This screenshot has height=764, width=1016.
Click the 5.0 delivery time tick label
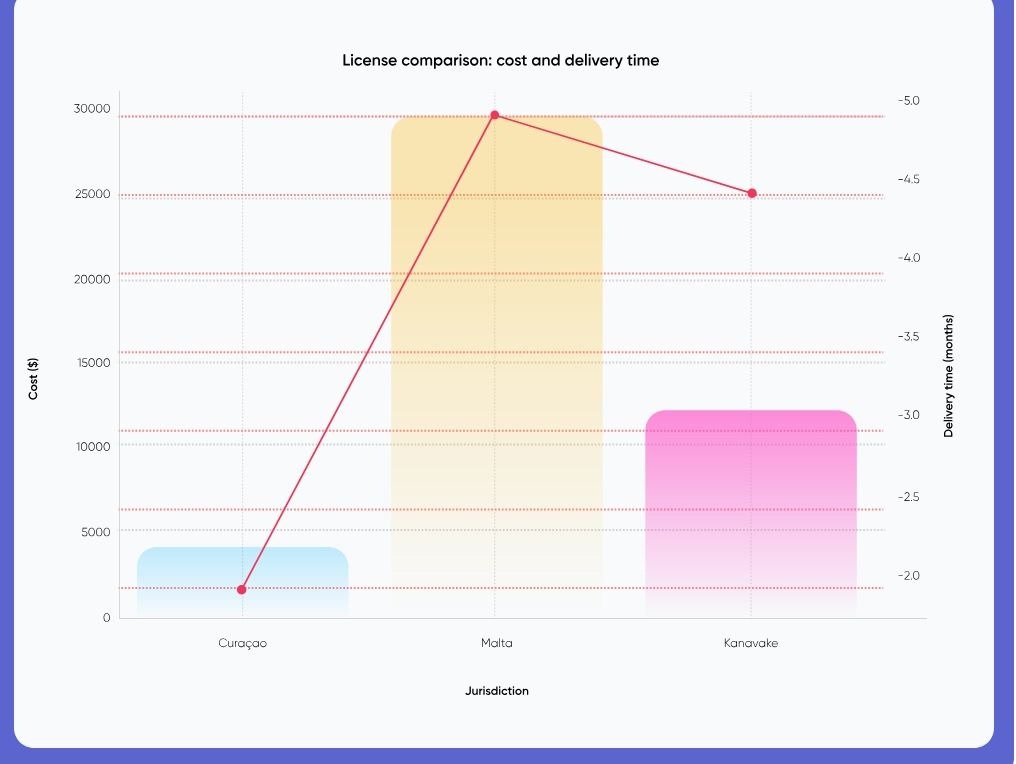click(908, 101)
